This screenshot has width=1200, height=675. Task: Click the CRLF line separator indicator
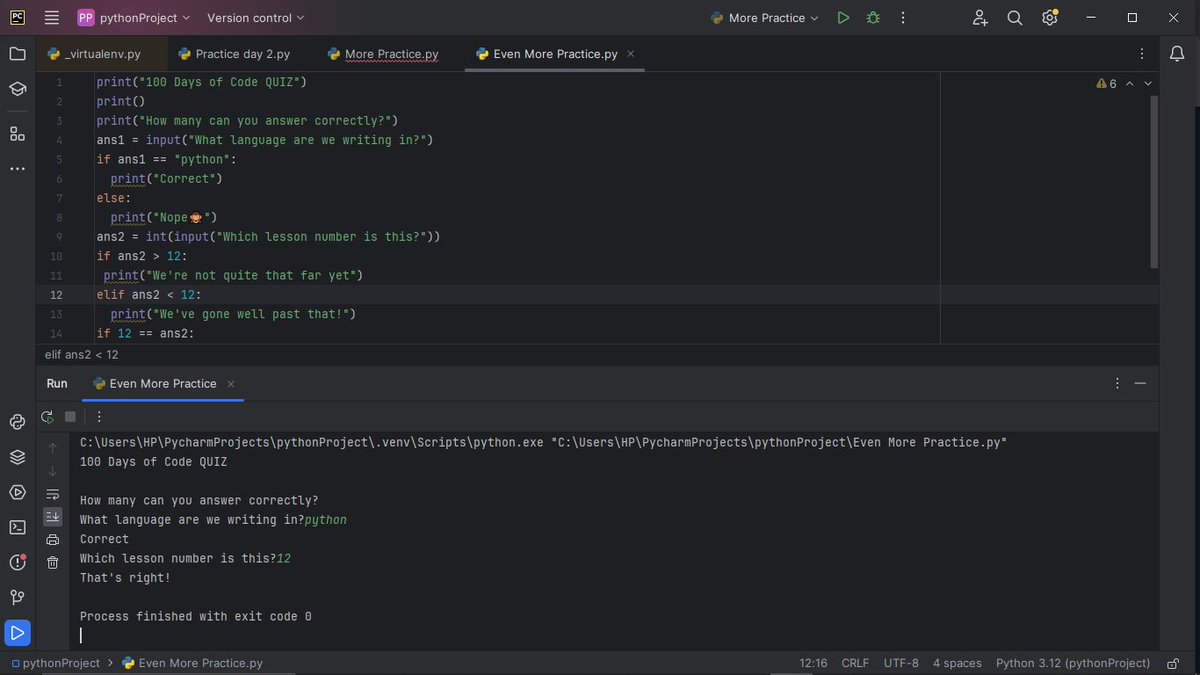pos(855,663)
